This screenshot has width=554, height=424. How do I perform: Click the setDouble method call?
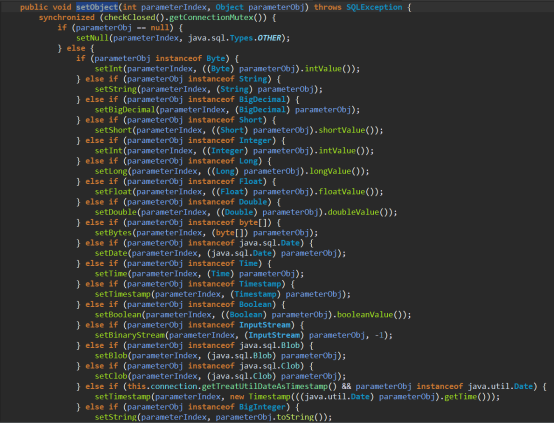tap(116, 212)
